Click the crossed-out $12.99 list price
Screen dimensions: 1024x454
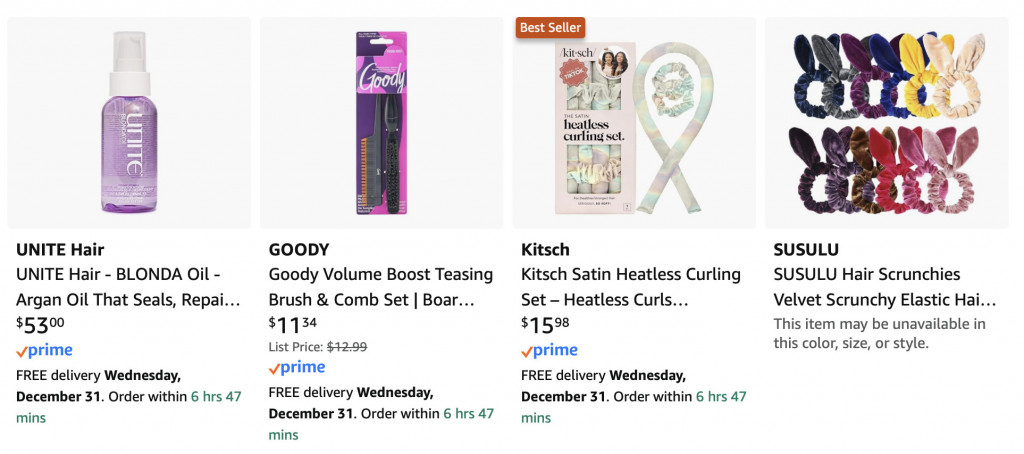347,347
